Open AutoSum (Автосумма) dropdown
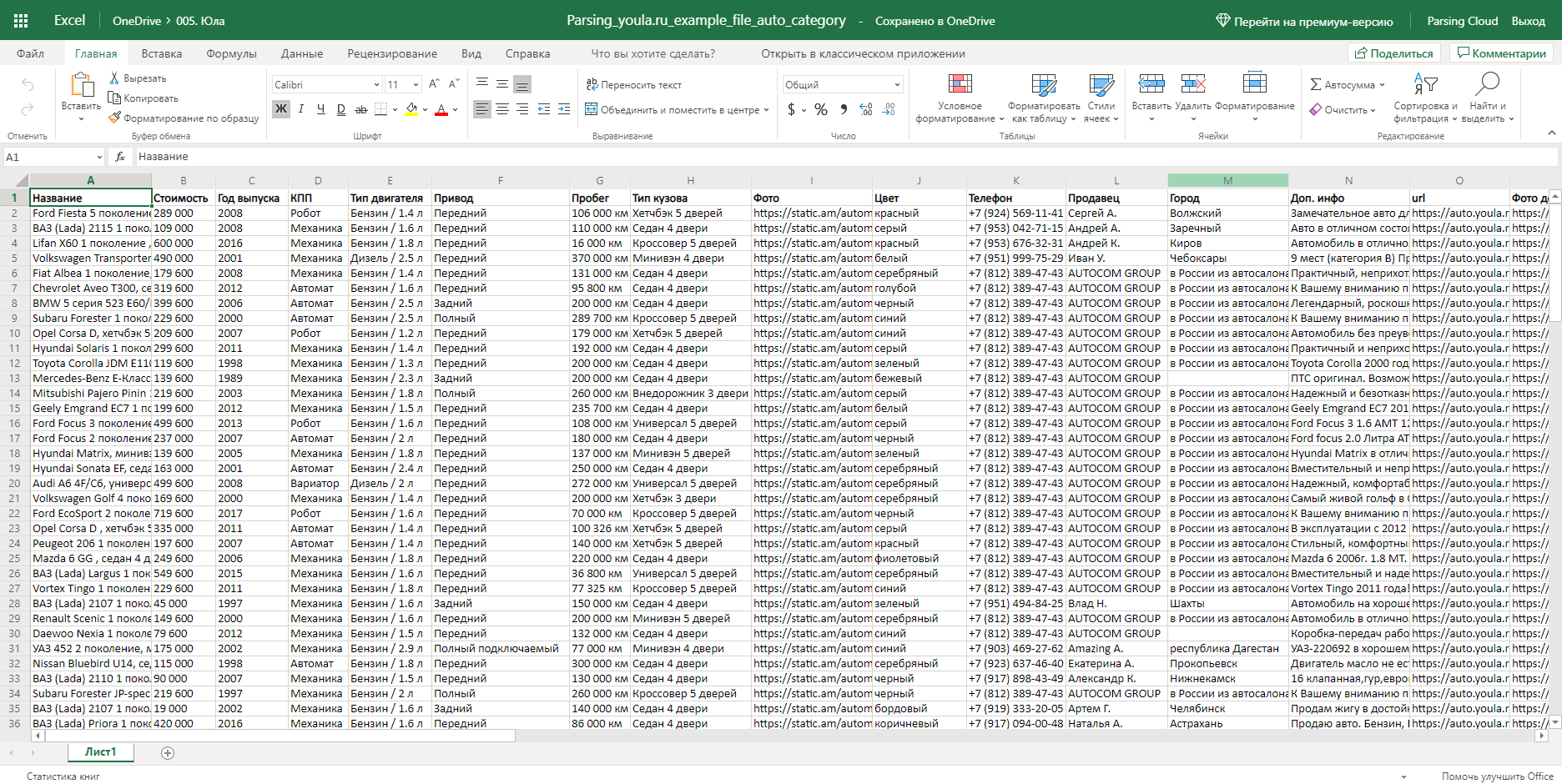The width and height of the screenshot is (1562, 784). click(1347, 85)
